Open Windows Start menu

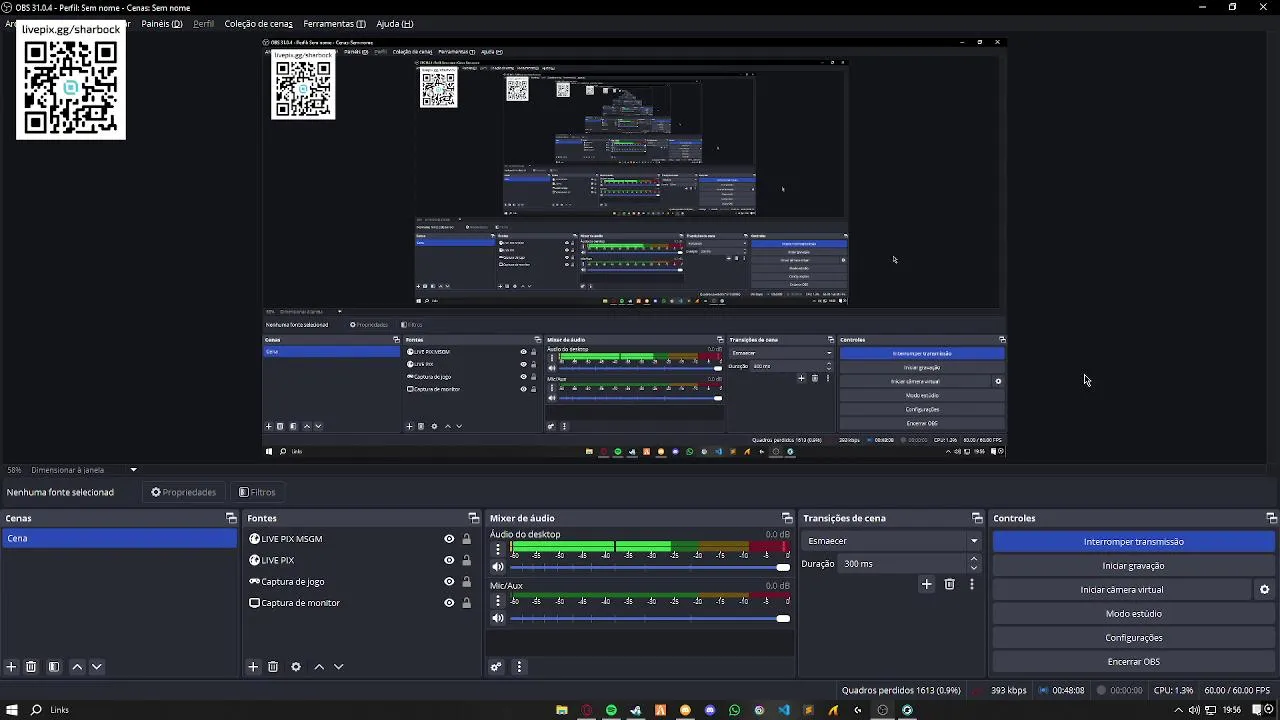tap(12, 710)
